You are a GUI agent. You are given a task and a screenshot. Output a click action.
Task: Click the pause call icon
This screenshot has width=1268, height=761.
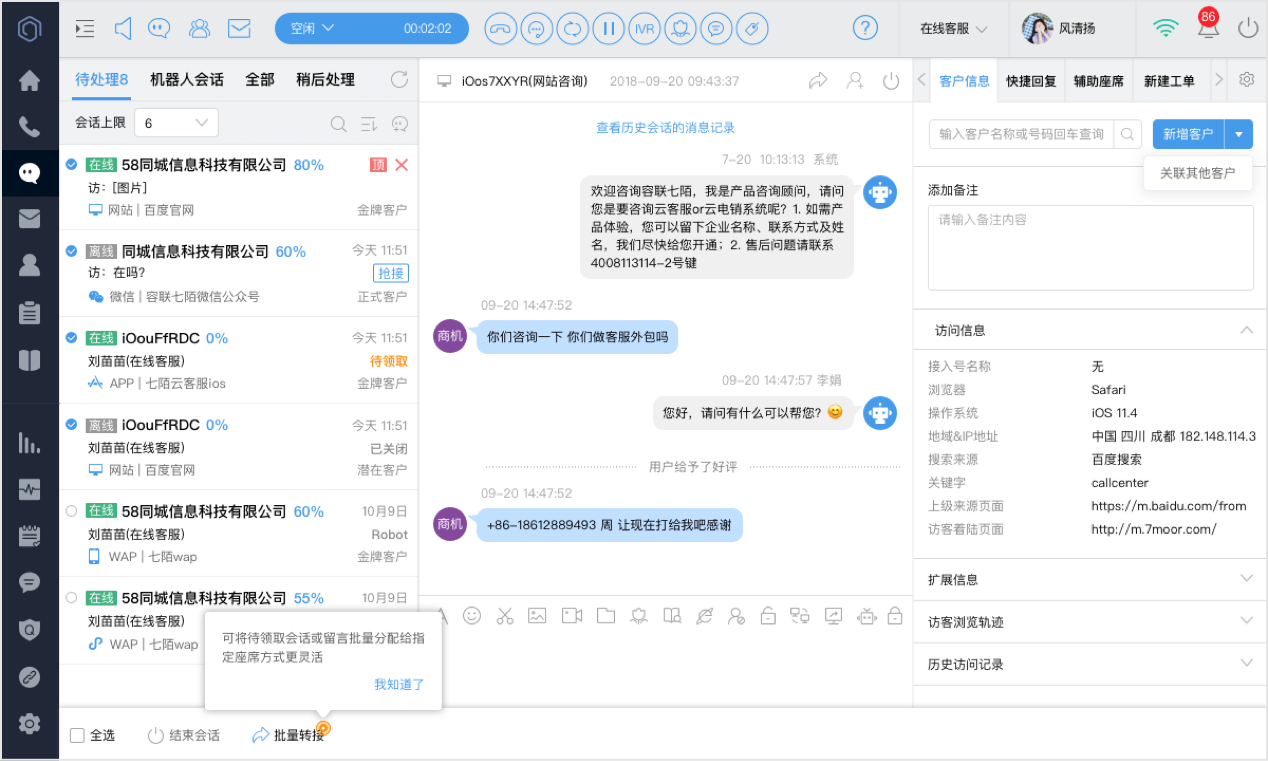[608, 28]
